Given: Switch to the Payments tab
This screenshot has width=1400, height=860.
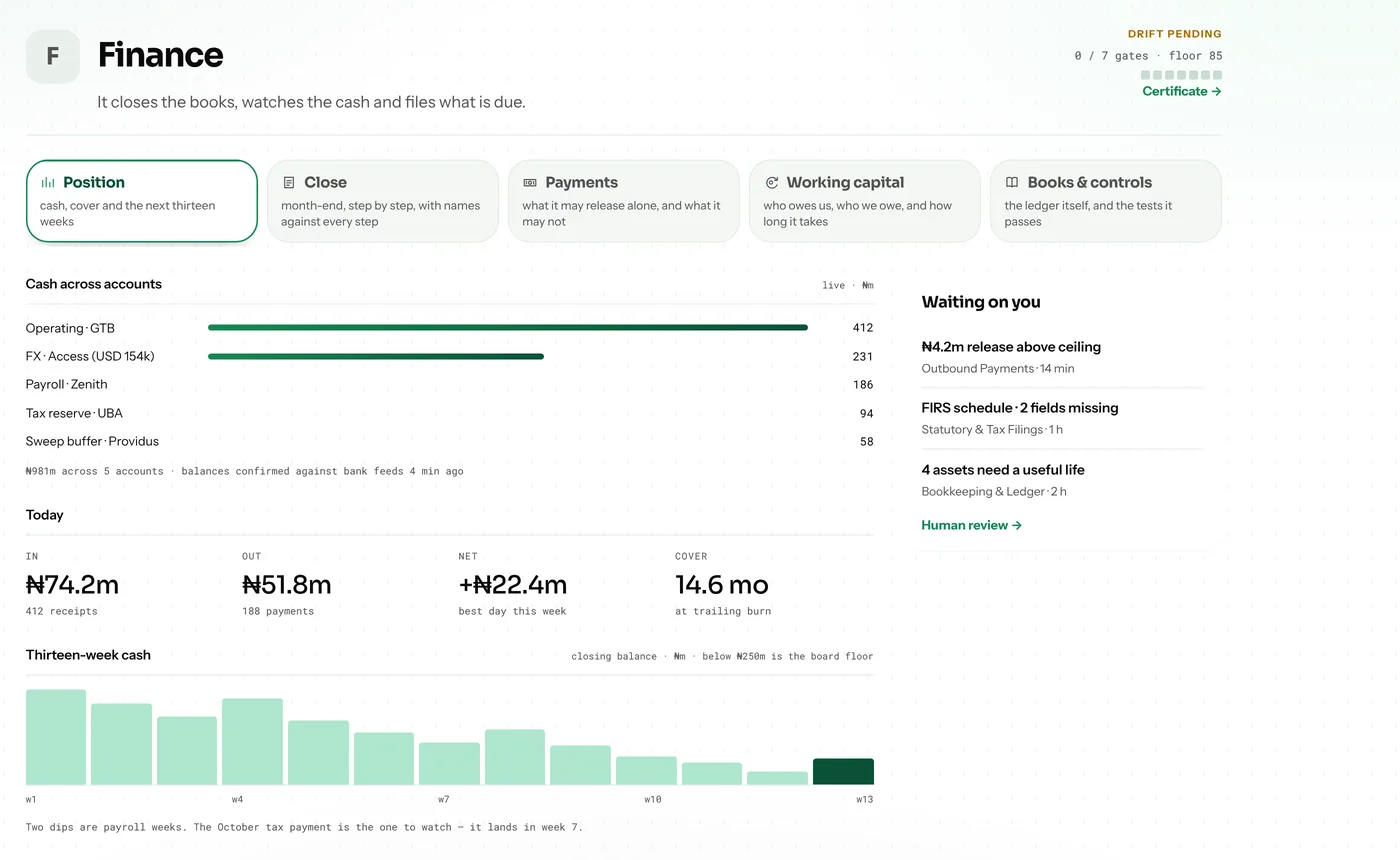Looking at the screenshot, I should [x=624, y=201].
